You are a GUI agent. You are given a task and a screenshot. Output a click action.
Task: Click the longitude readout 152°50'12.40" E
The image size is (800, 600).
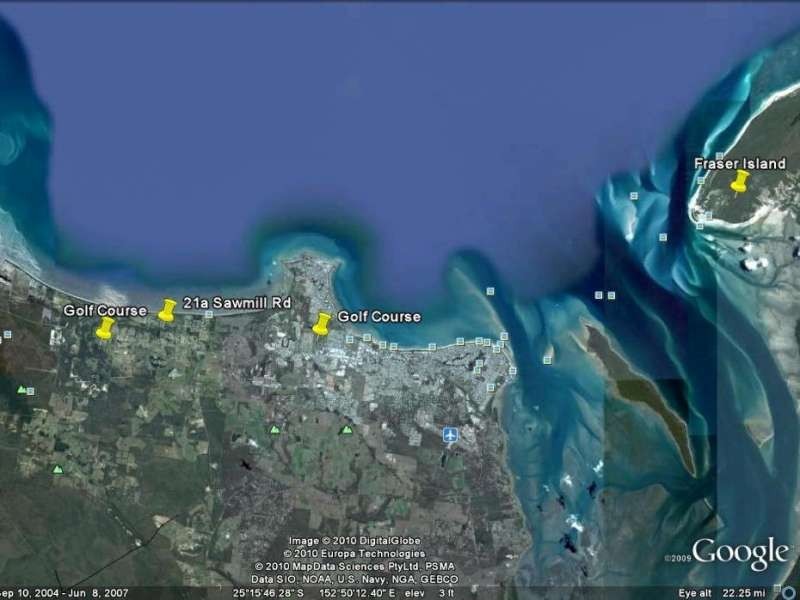pyautogui.click(x=356, y=593)
